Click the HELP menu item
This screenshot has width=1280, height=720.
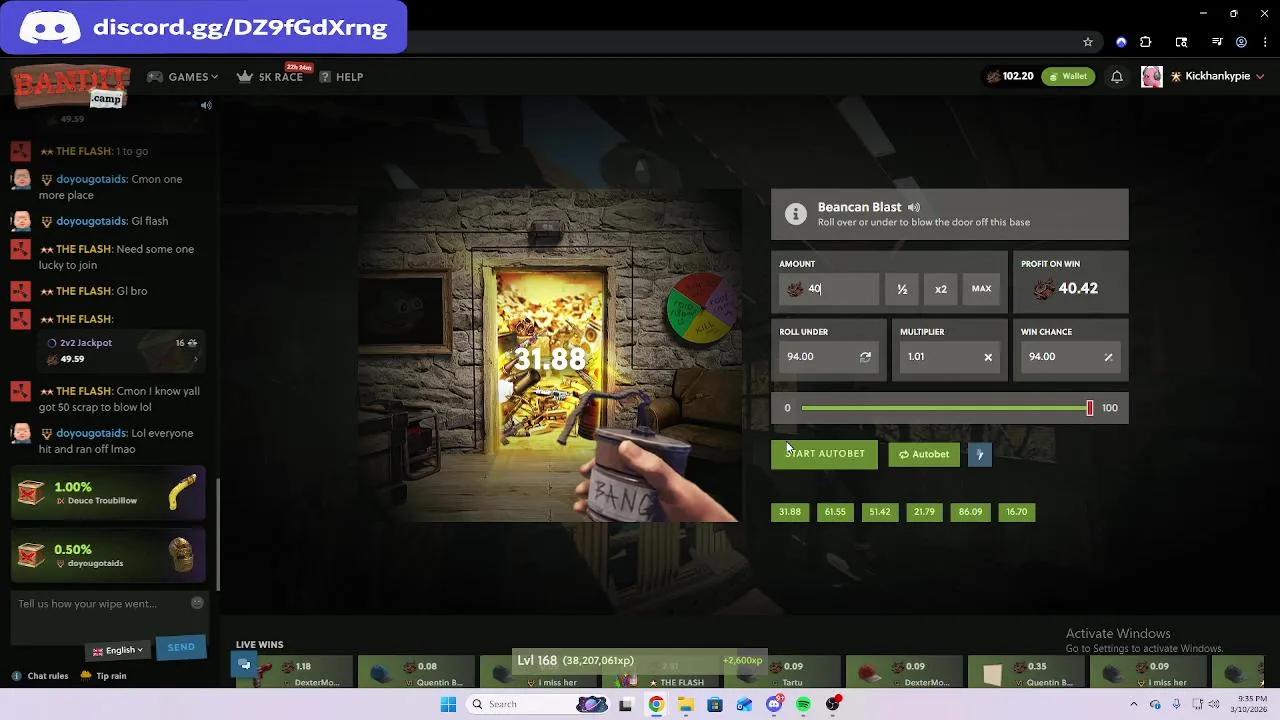[349, 76]
